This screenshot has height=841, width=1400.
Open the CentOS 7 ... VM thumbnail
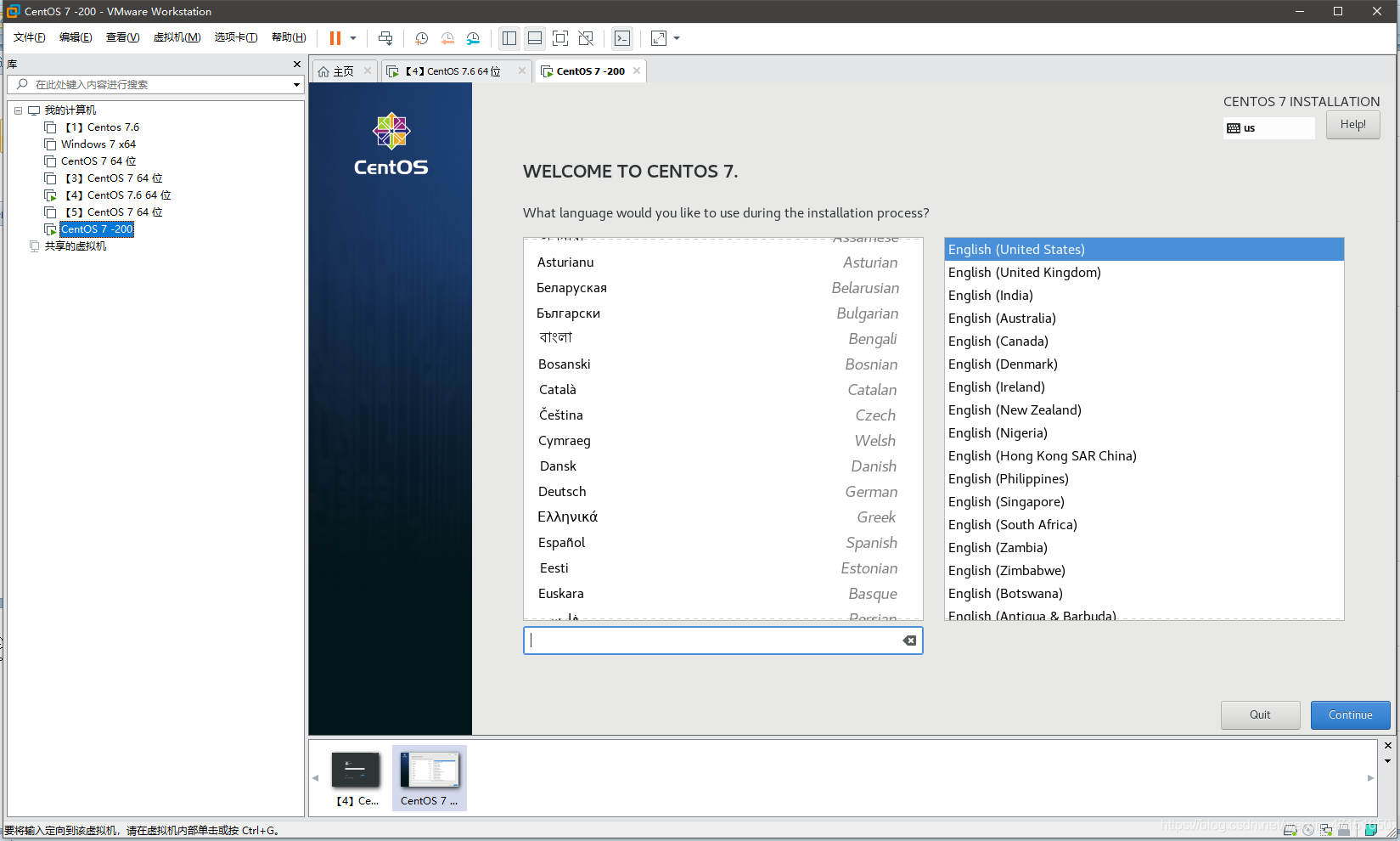click(430, 778)
